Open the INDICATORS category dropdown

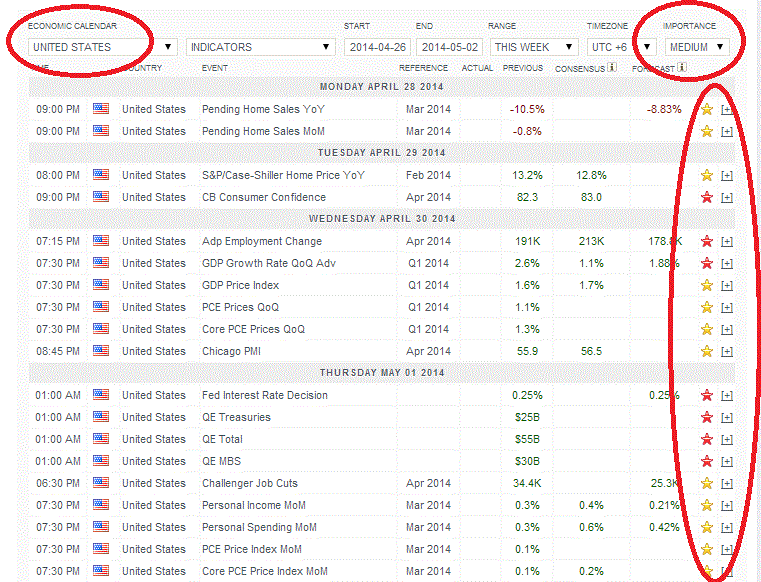(x=260, y=47)
